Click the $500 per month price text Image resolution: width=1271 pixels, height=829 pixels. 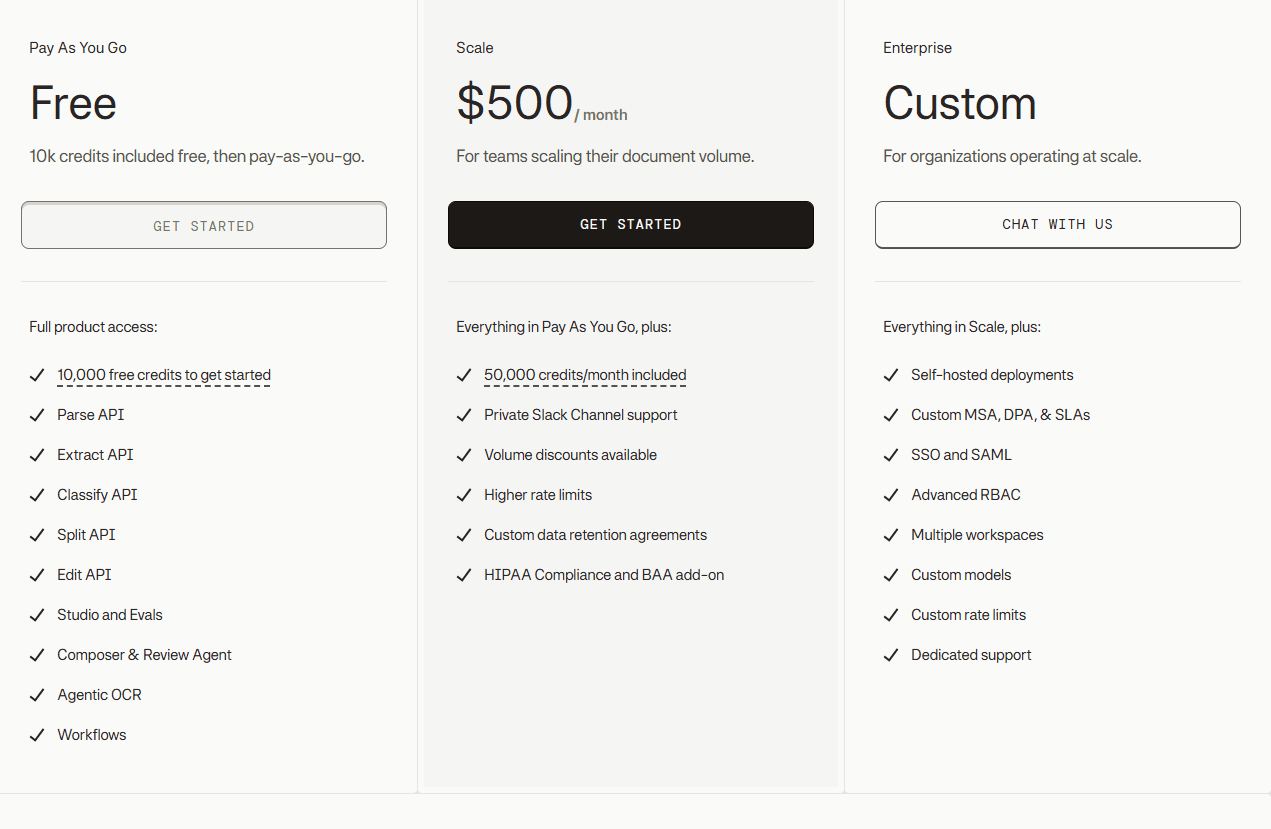click(x=542, y=103)
